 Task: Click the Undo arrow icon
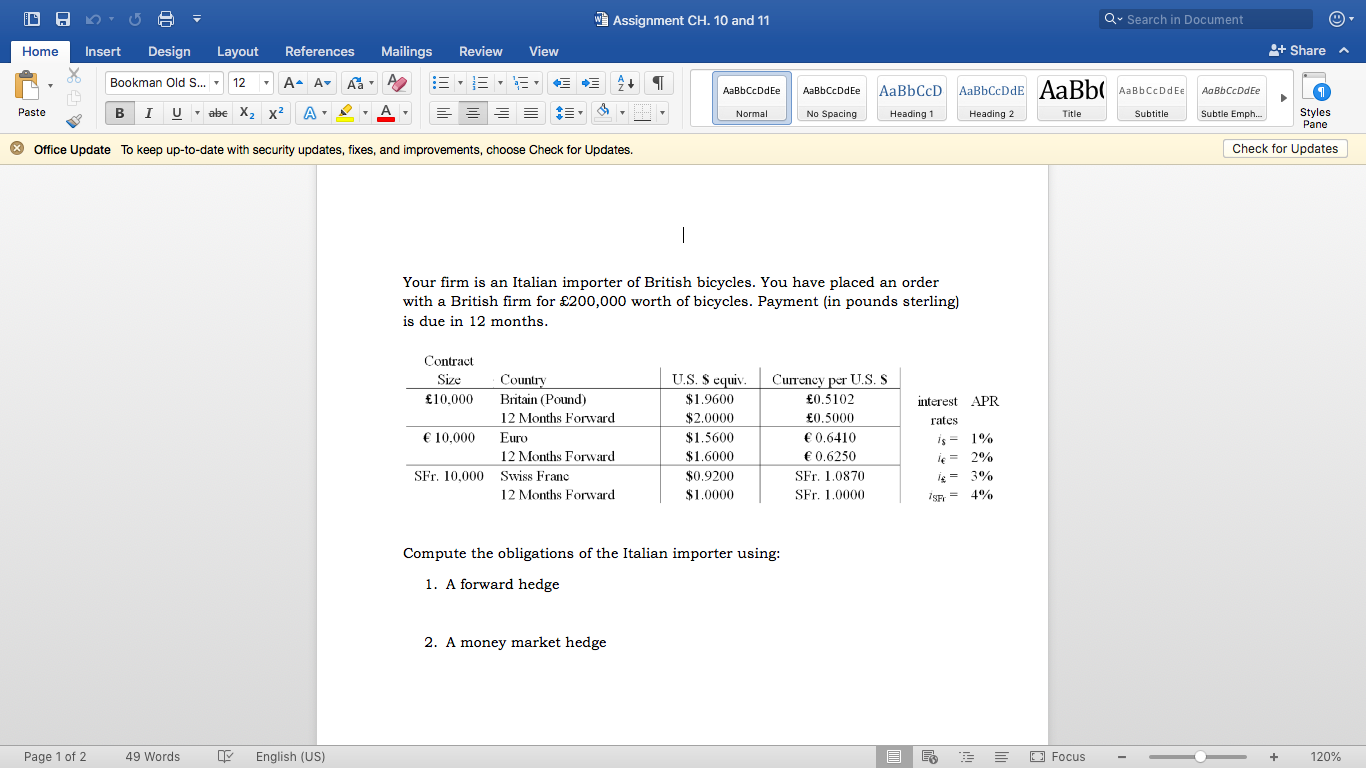click(95, 19)
